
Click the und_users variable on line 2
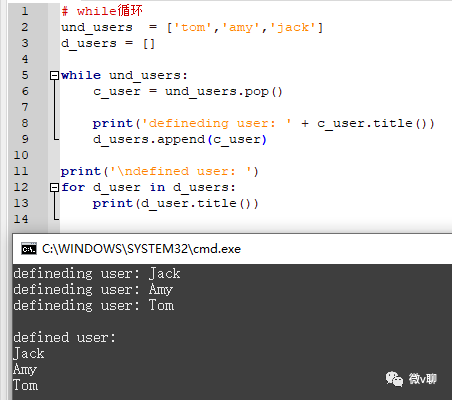[97, 28]
